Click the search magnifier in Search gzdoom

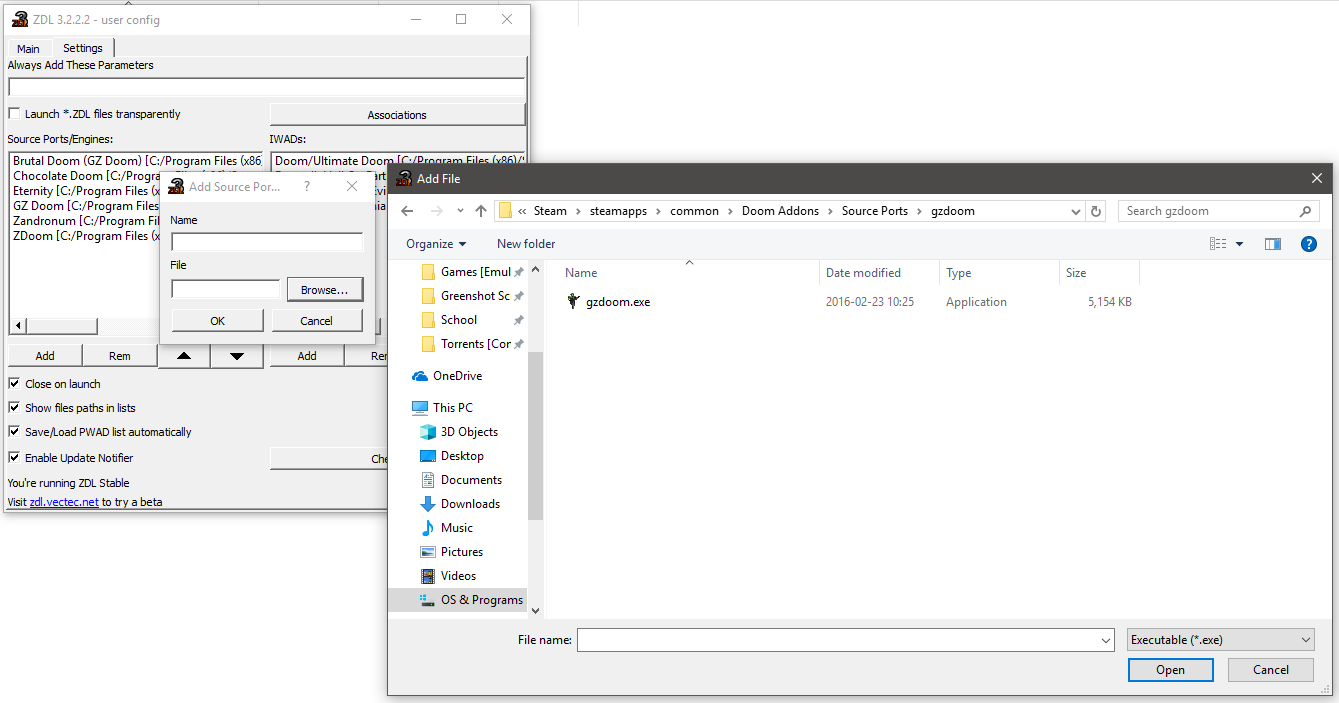click(x=1305, y=211)
